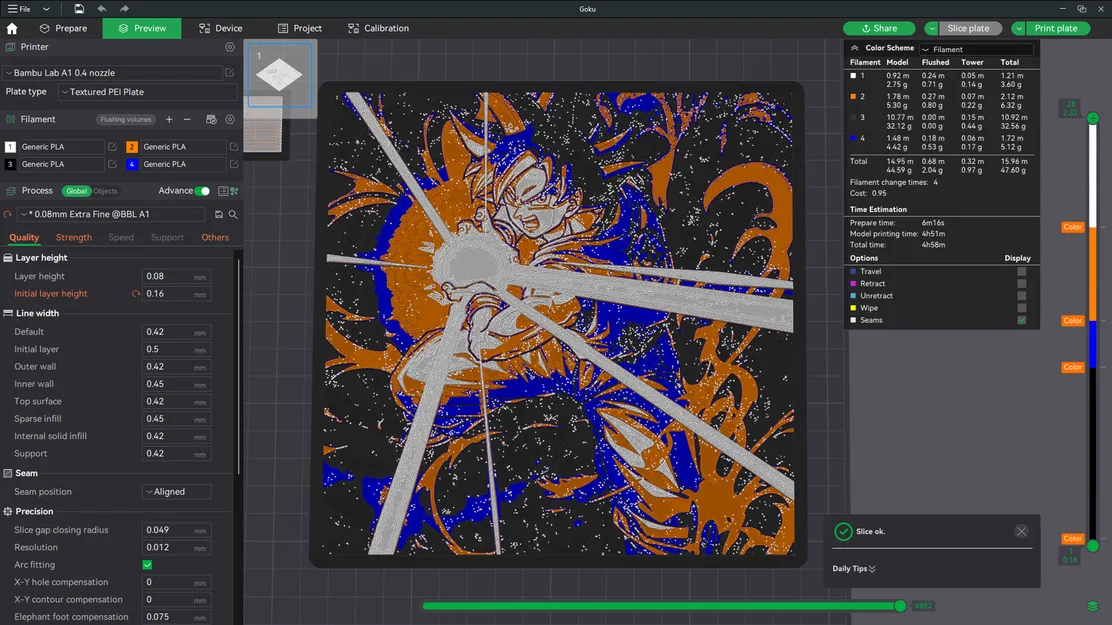Close the Slice ok notification
Image resolution: width=1112 pixels, height=625 pixels.
1021,531
